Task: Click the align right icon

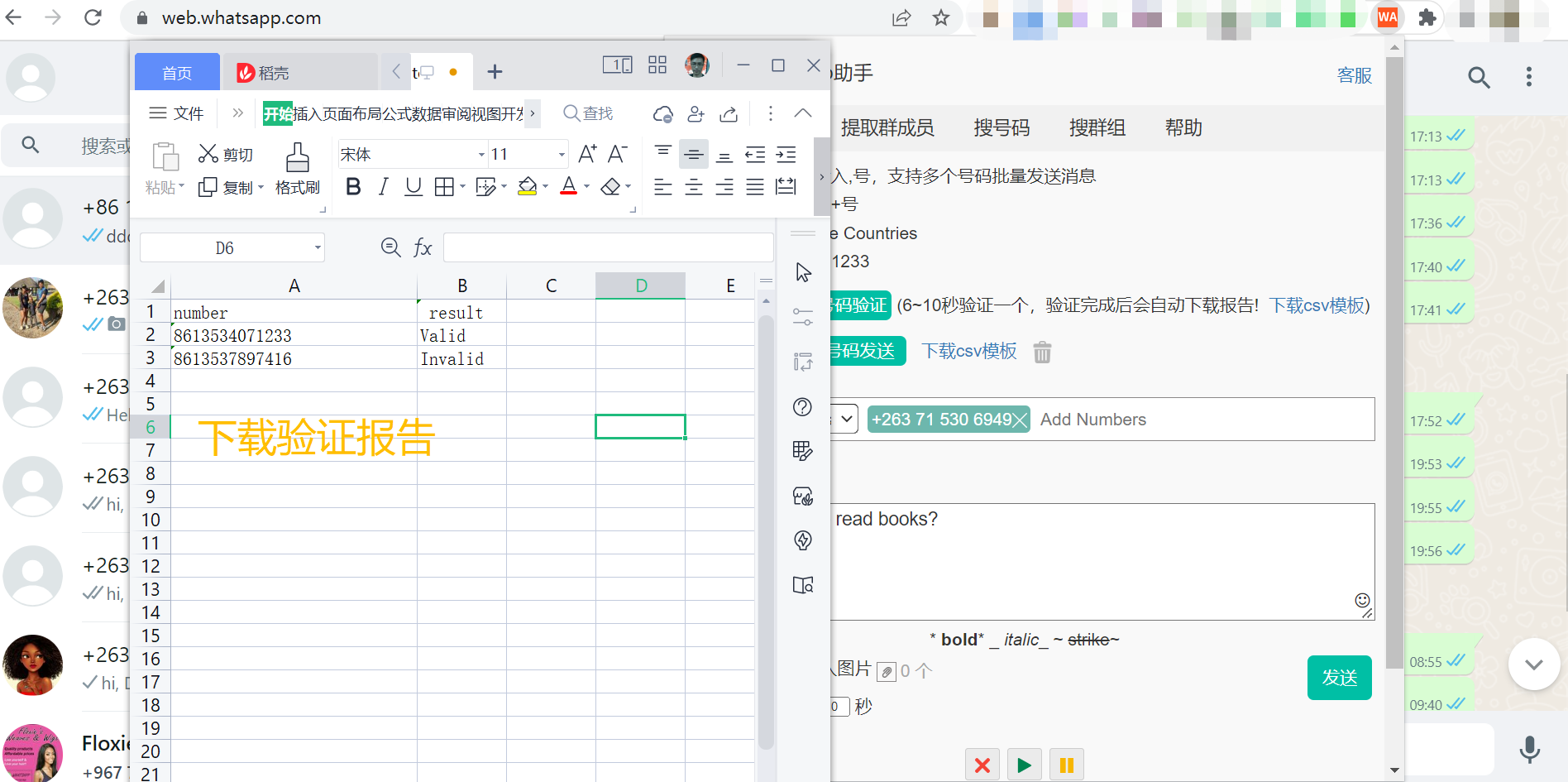Action: click(x=724, y=187)
